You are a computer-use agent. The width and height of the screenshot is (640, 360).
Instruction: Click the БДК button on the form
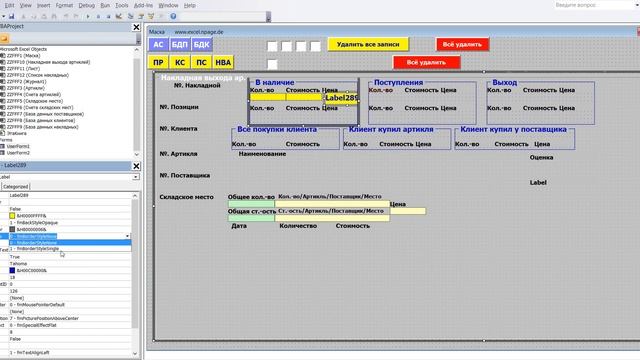tap(201, 44)
